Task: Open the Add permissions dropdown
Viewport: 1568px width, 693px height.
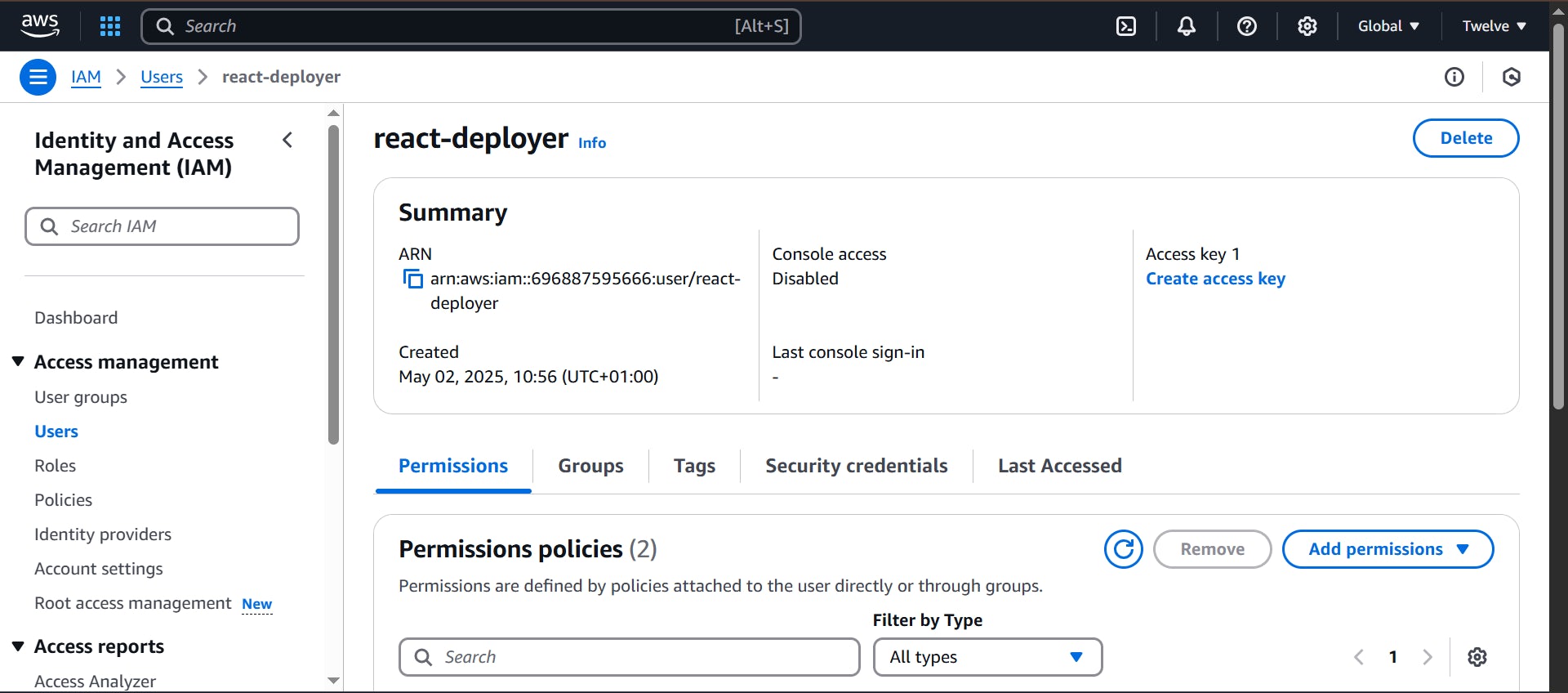Action: tap(1388, 549)
